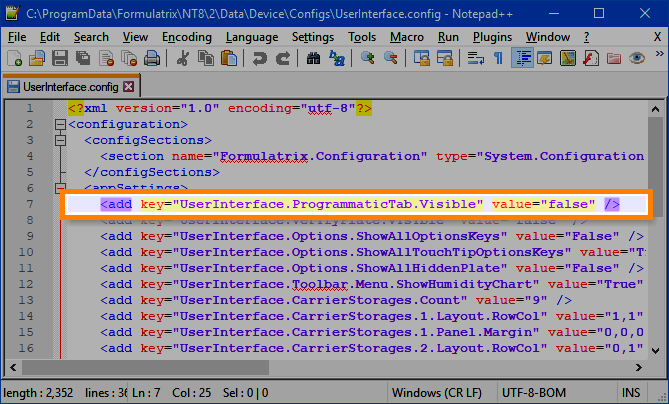Open the existing file folder icon
Viewport: 669px width, 404px height.
36,59
